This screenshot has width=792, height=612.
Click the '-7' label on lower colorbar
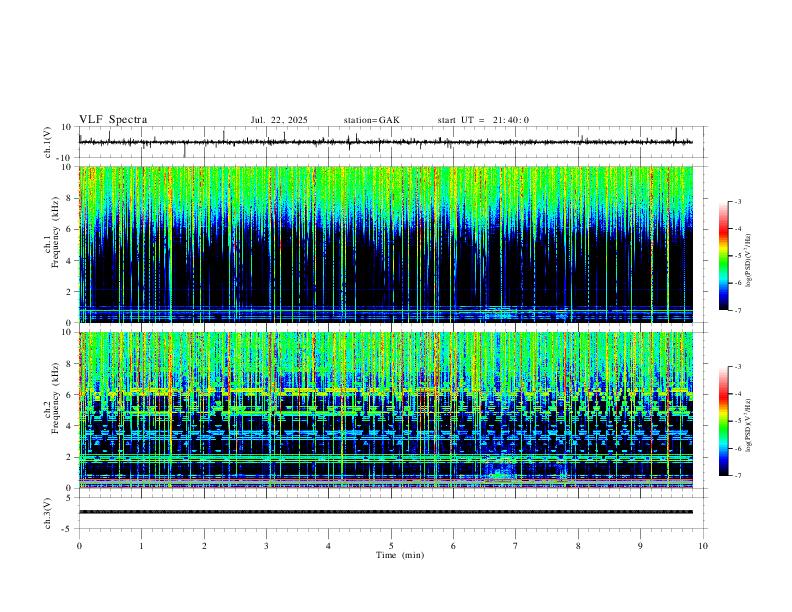click(737, 476)
